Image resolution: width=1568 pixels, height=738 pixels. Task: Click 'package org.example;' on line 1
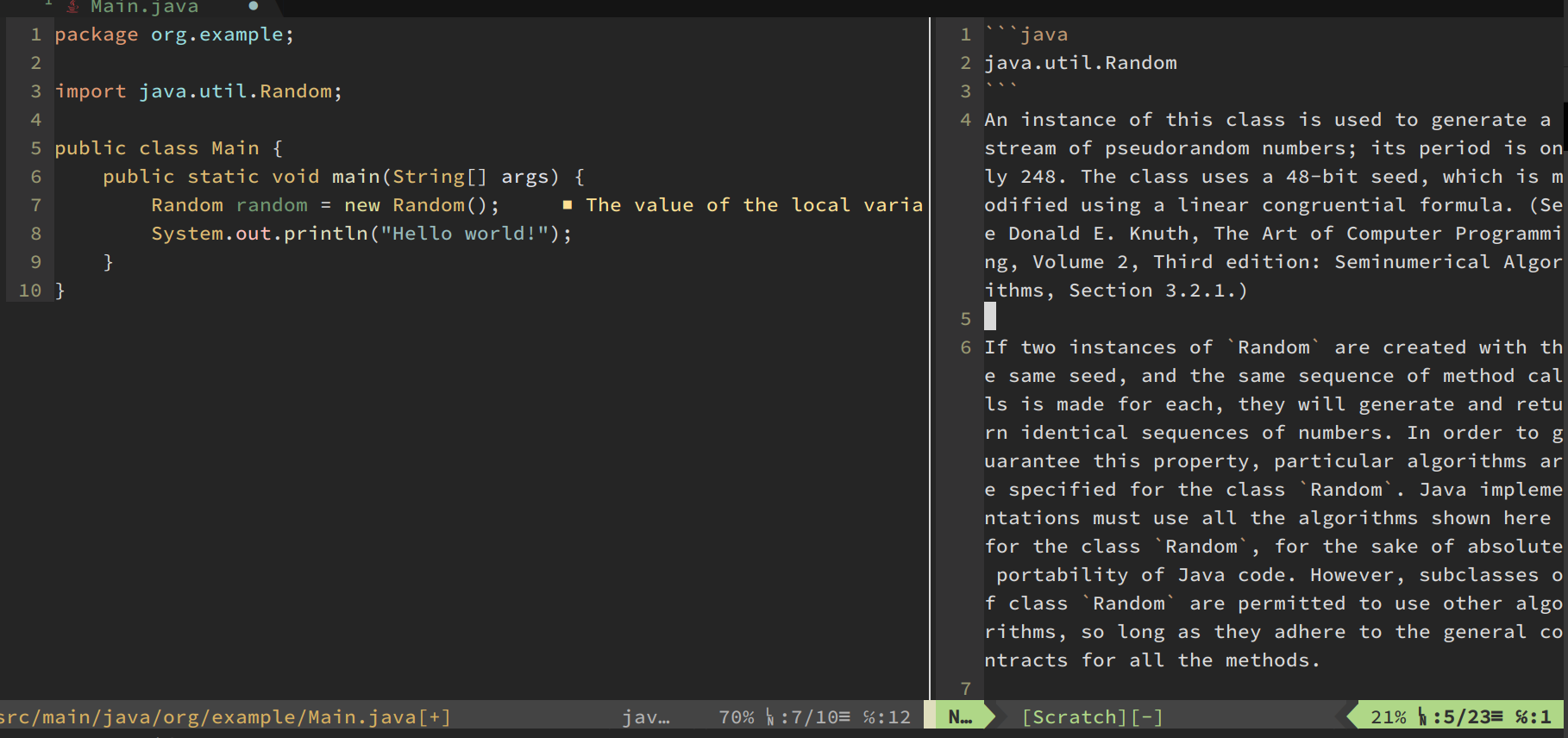coord(174,34)
